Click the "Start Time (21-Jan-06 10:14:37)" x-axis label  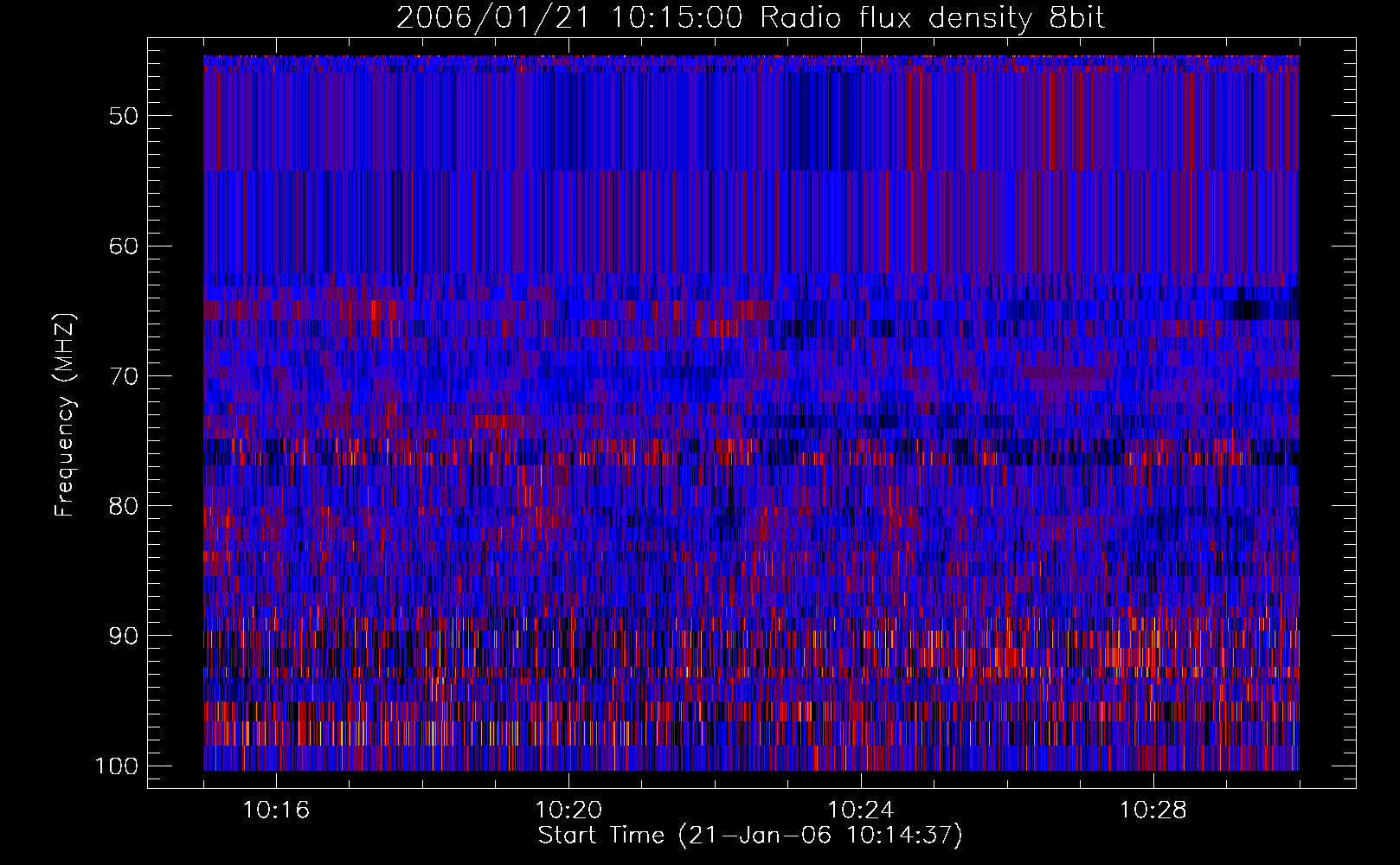(x=750, y=836)
